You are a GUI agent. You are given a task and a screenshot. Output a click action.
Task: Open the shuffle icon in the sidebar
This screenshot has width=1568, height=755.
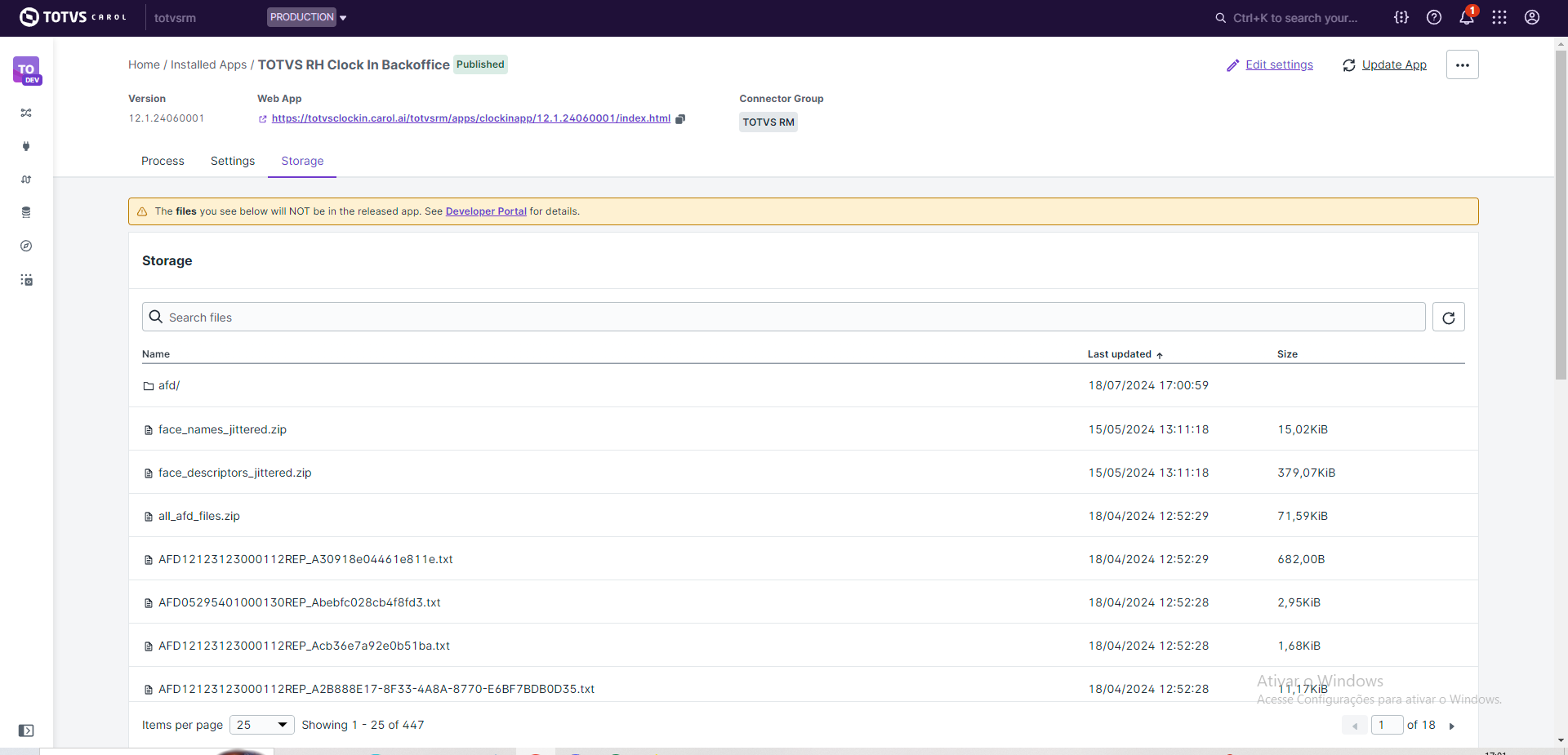coord(26,113)
